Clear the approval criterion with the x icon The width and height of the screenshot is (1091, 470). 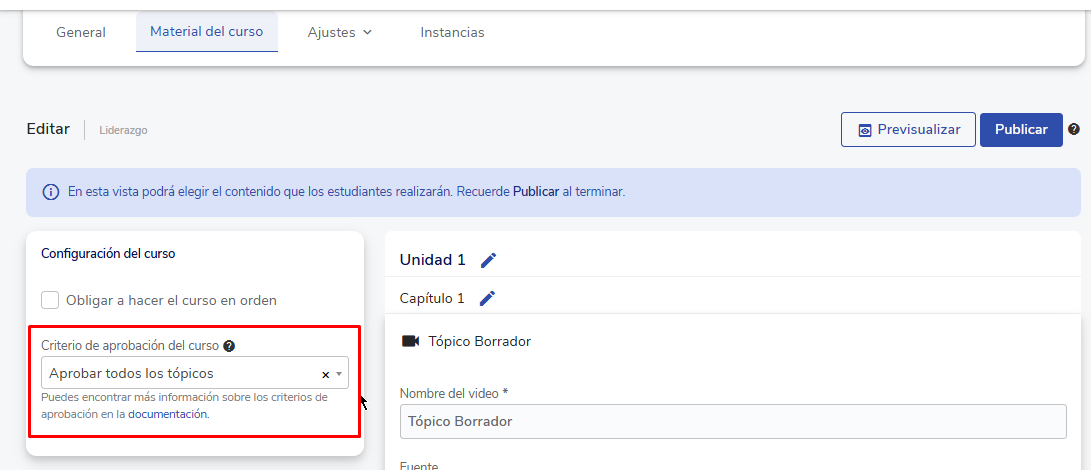pos(325,374)
